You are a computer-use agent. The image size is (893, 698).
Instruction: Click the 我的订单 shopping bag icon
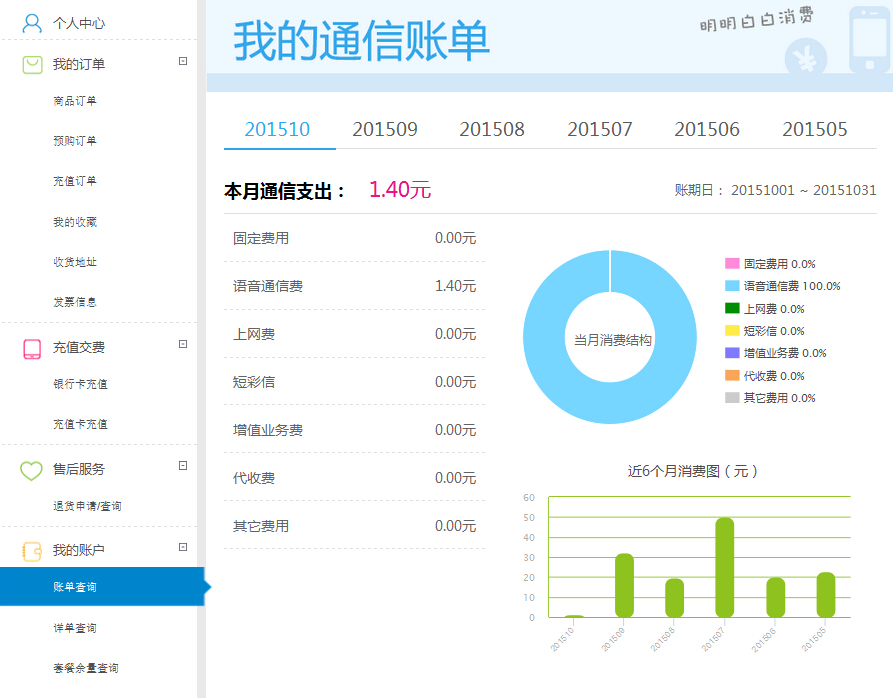[32, 64]
